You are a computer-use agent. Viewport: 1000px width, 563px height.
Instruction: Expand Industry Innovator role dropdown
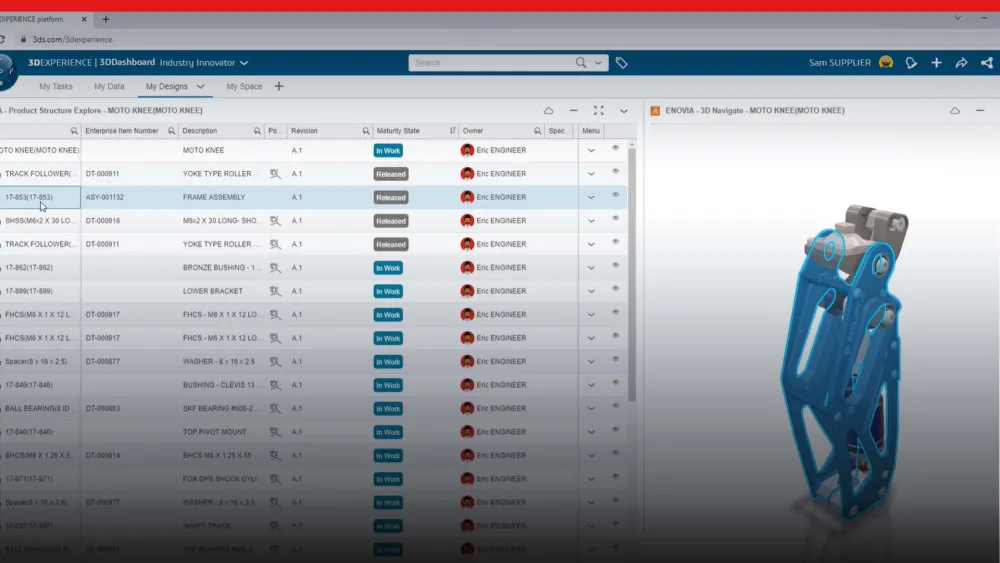click(x=244, y=63)
